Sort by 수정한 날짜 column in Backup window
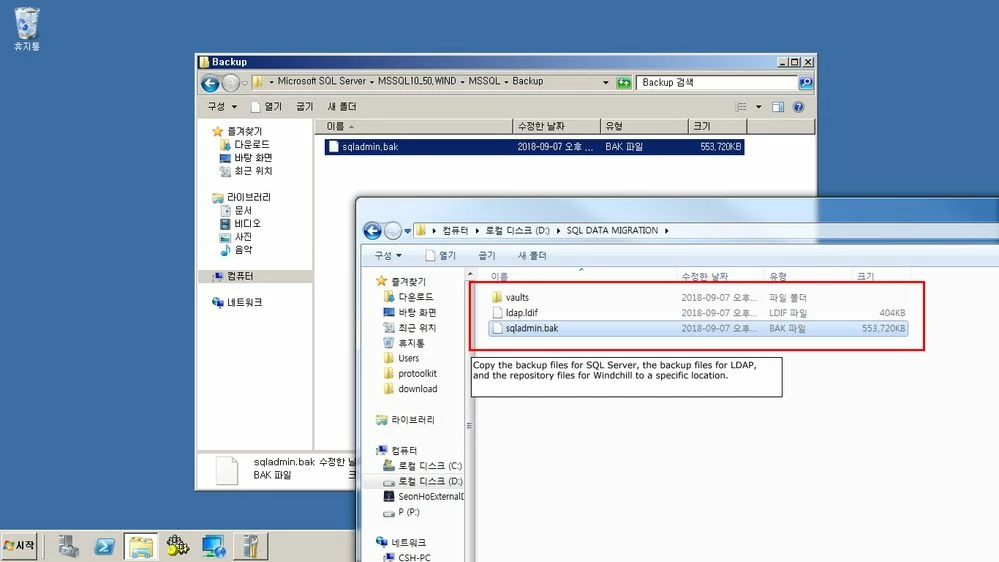Viewport: 999px width, 562px height. tap(557, 126)
